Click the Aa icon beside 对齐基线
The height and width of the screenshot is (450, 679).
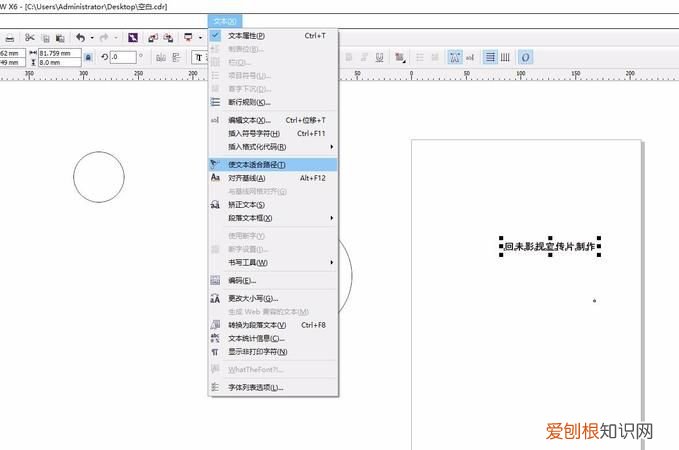point(215,178)
